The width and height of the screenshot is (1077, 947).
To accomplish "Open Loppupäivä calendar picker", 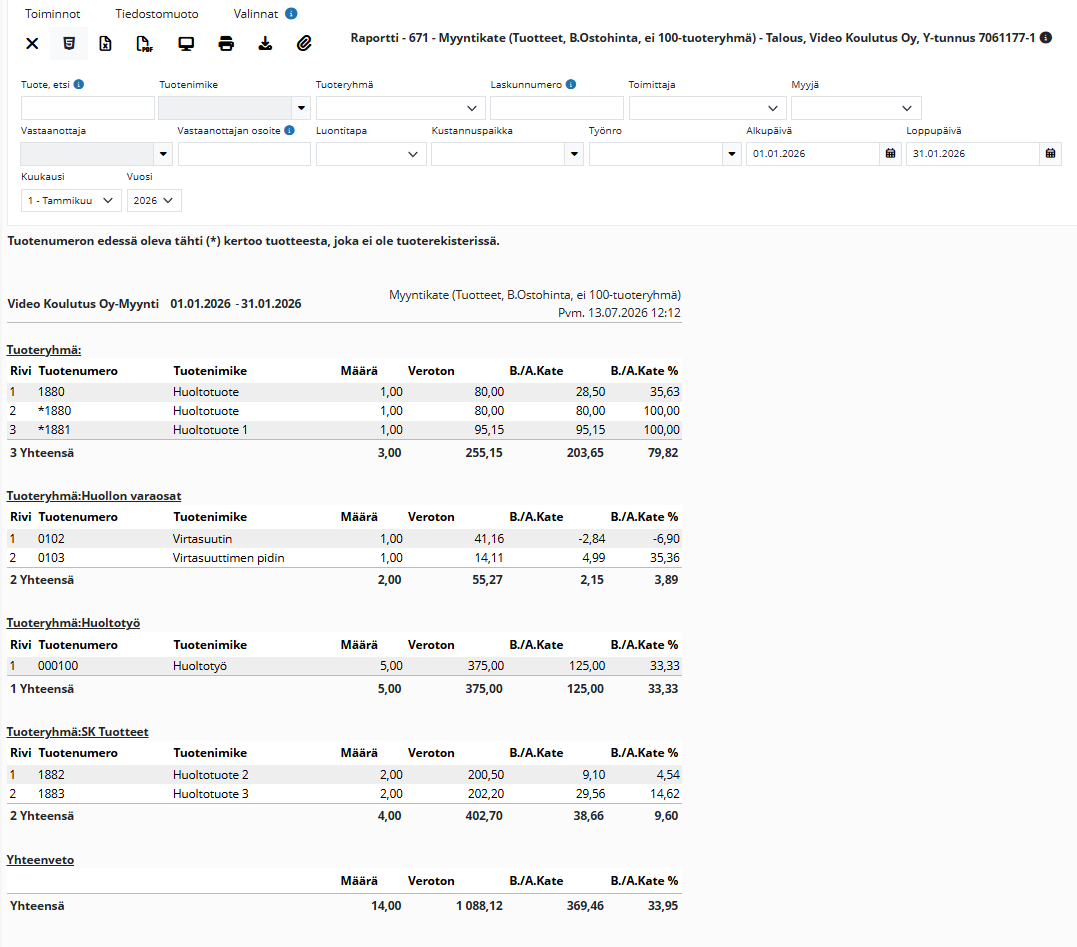I will (1050, 154).
